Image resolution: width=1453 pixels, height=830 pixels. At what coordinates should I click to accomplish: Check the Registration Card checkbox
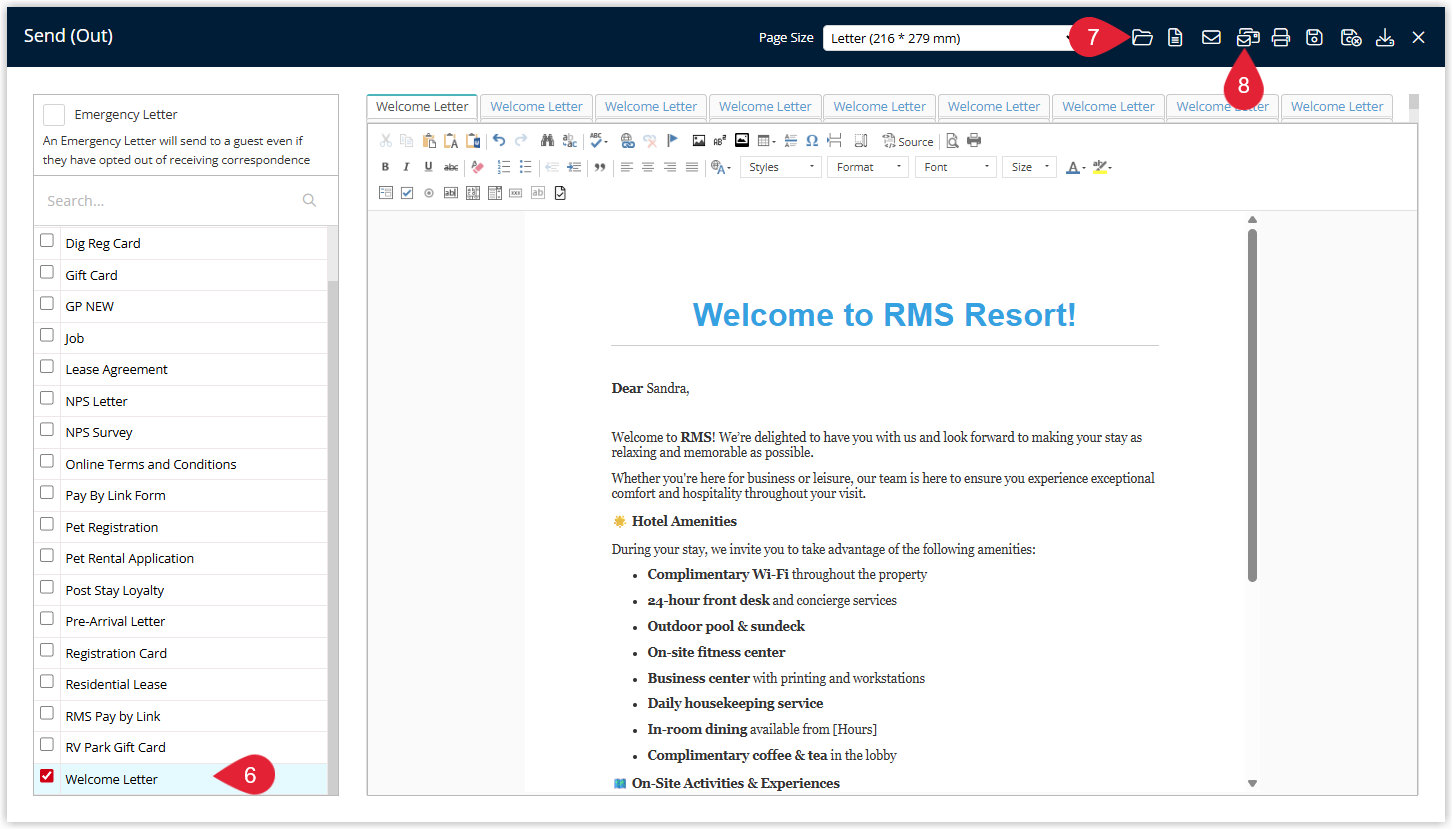pyautogui.click(x=47, y=650)
